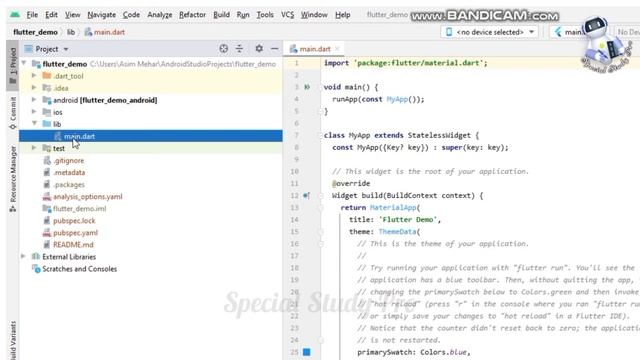
Task: Click flutter_demo in the breadcrumb
Action: coord(35,32)
